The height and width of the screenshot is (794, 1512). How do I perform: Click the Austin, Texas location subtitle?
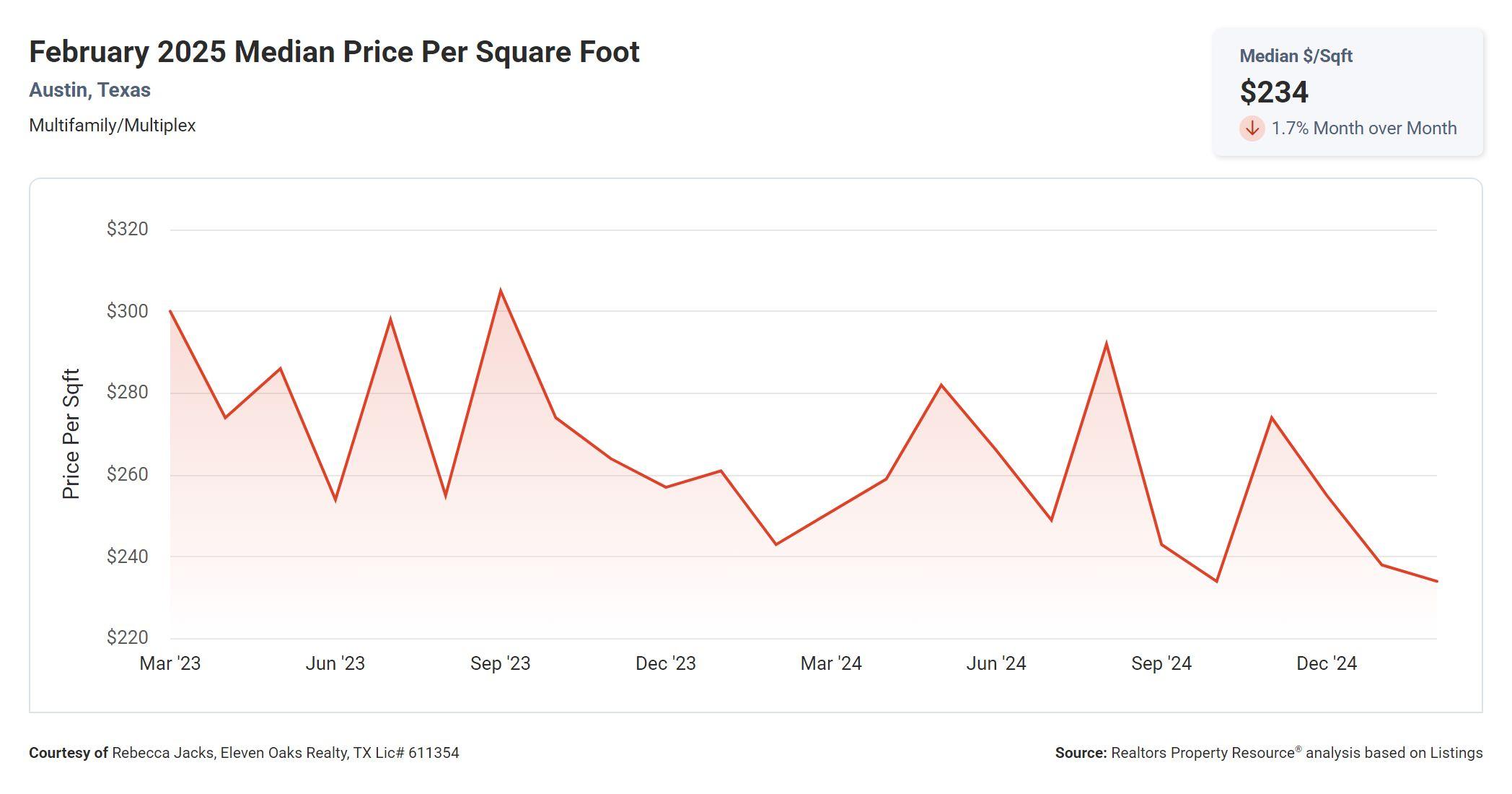89,90
